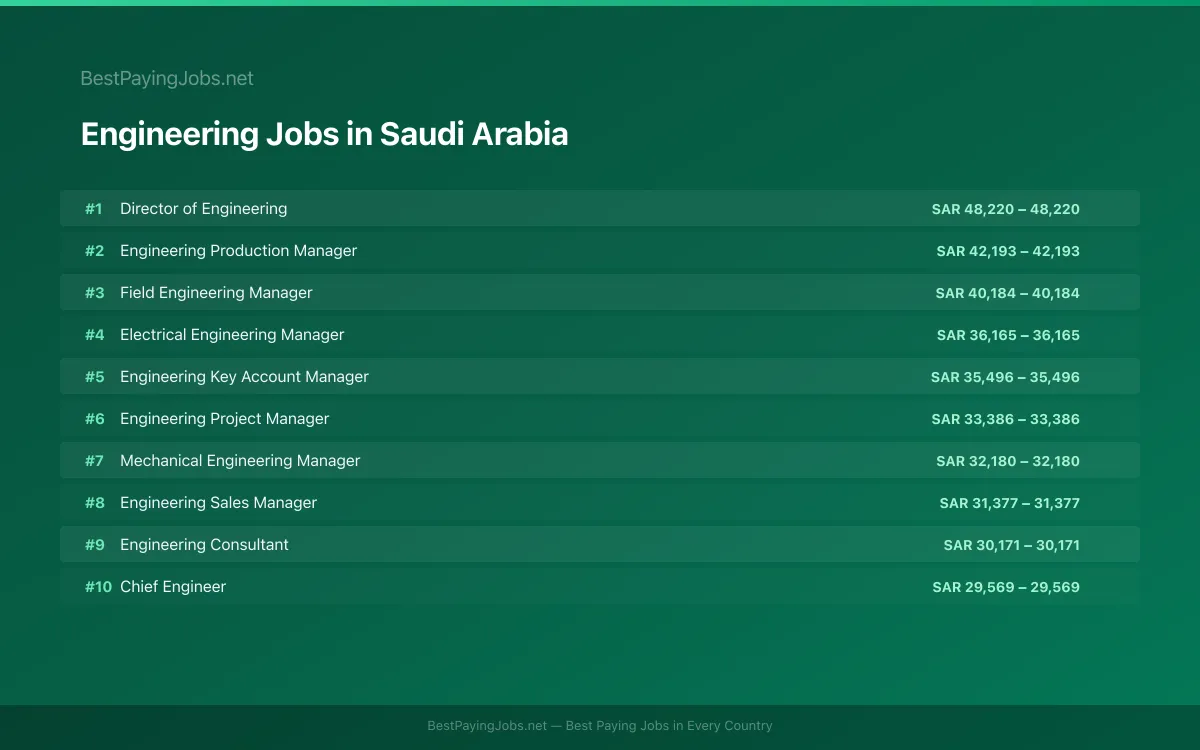Click salary SAR 30,171 – 30,171
The width and height of the screenshot is (1200, 750).
(1012, 545)
